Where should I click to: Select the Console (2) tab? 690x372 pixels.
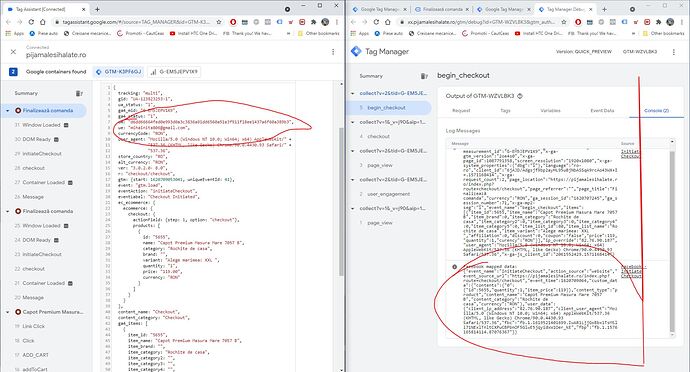pyautogui.click(x=656, y=110)
